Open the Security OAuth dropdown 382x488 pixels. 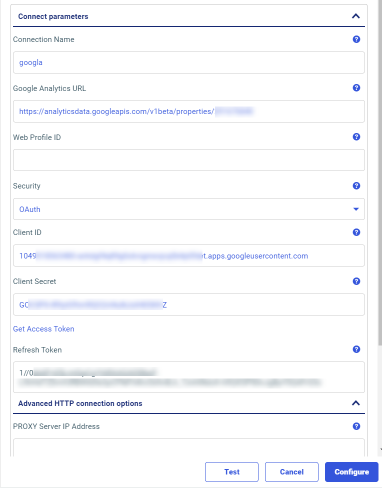(x=189, y=209)
